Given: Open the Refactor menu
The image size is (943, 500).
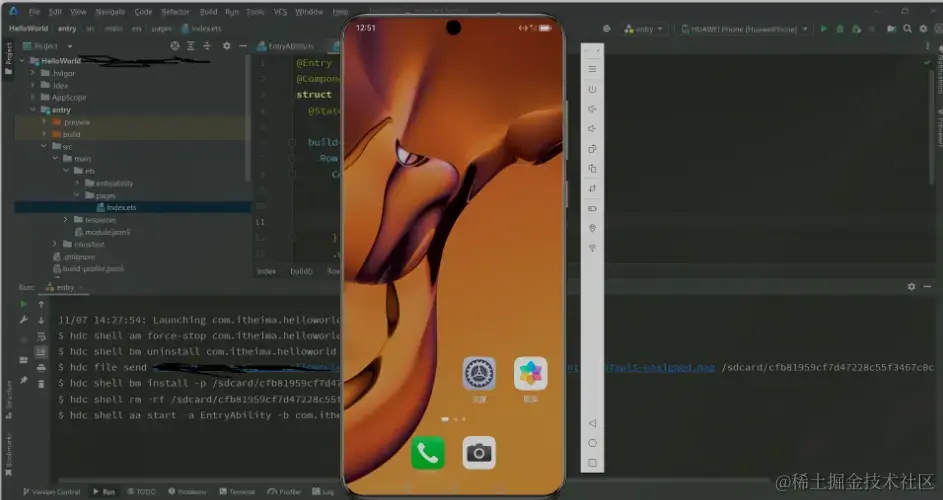Looking at the screenshot, I should (176, 11).
